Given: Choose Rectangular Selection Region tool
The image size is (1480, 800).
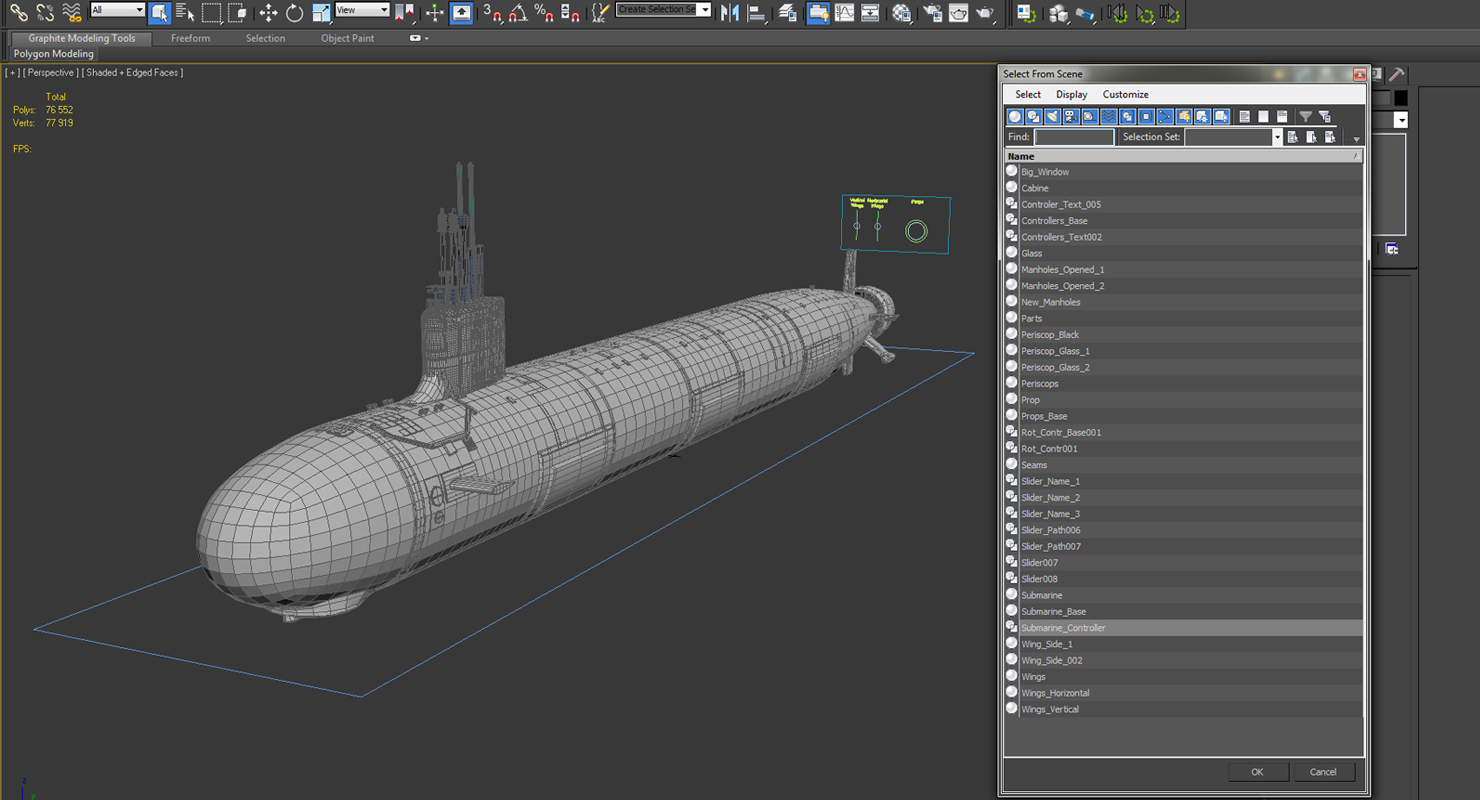Looking at the screenshot, I should pyautogui.click(x=211, y=13).
